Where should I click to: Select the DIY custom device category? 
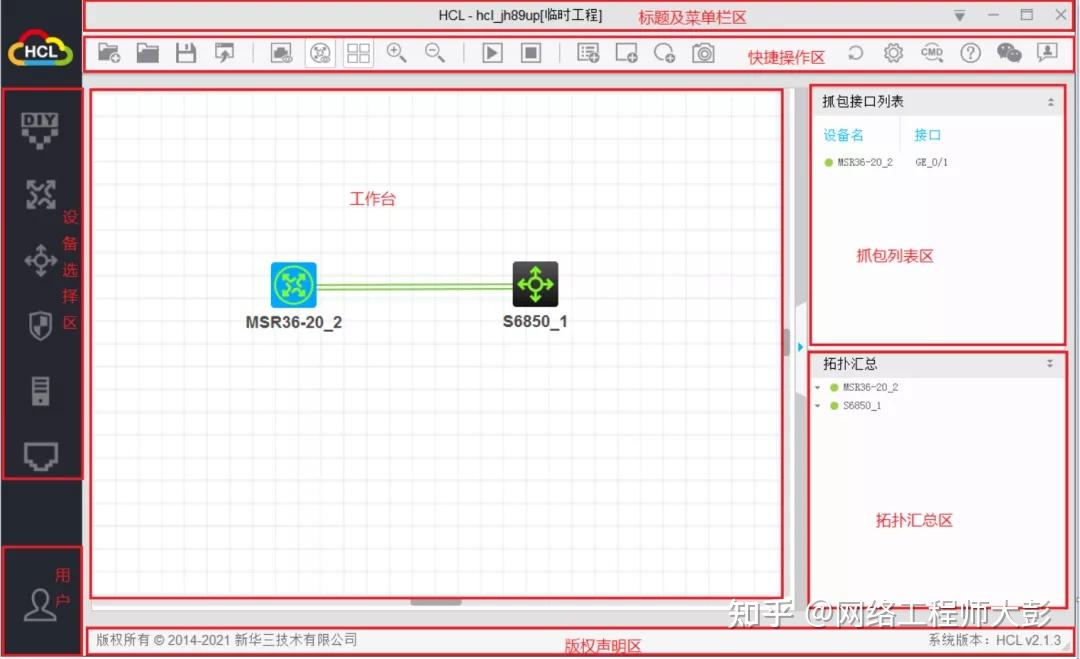pos(41,128)
